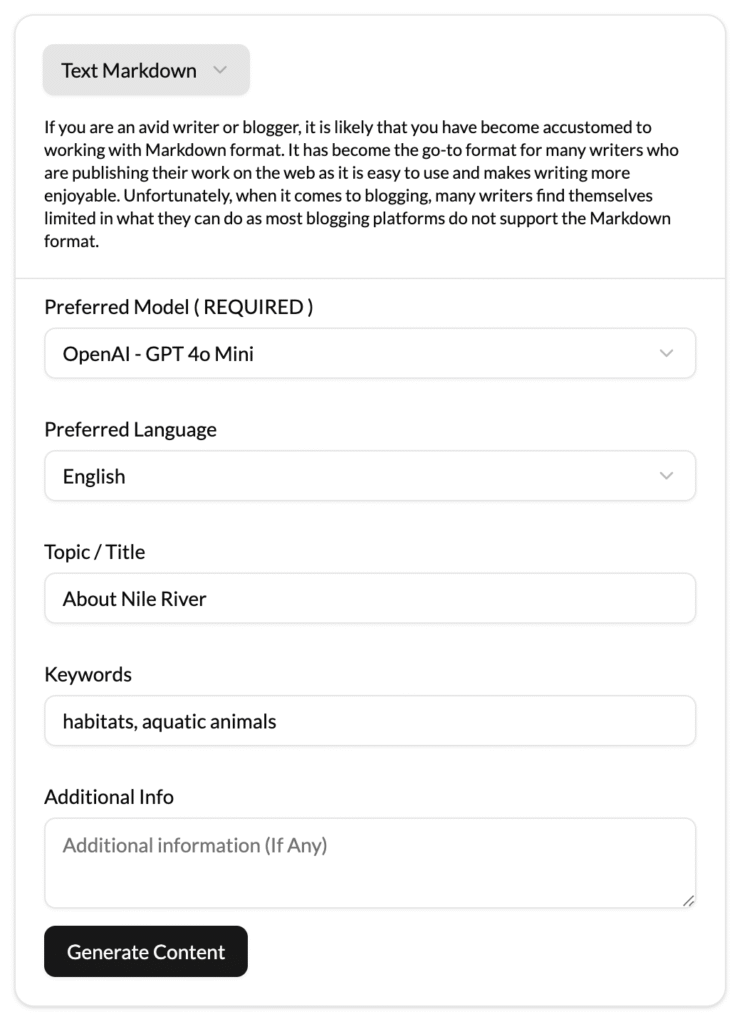Click the Topic / Title label
This screenshot has height=1024, width=742.
(x=95, y=552)
